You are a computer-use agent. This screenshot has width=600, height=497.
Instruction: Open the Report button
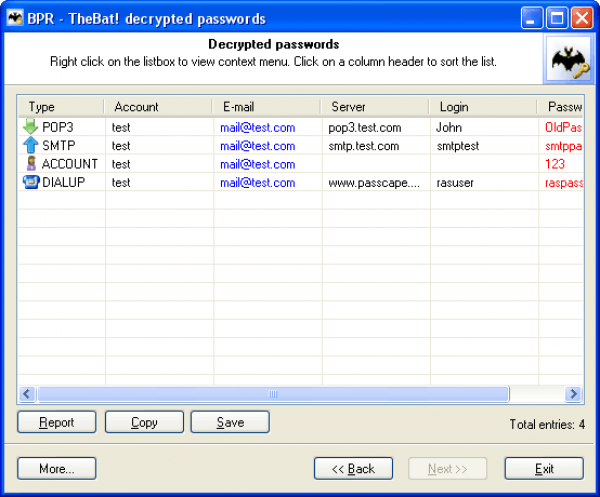[x=57, y=422]
